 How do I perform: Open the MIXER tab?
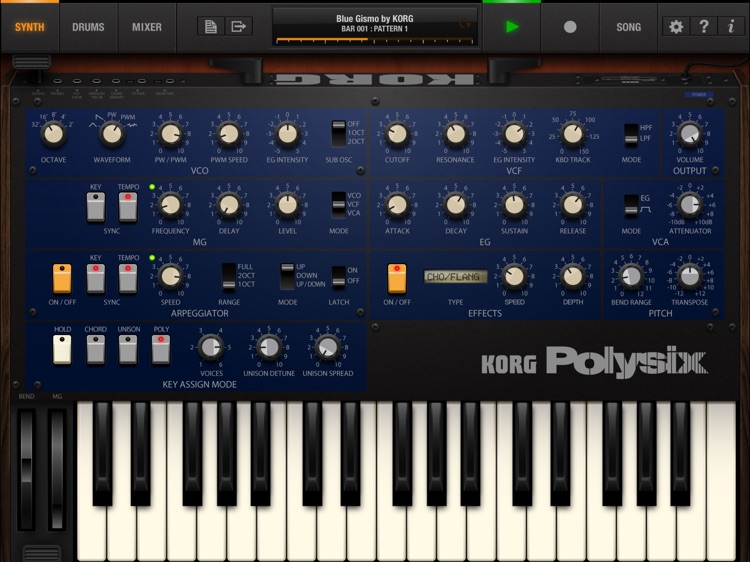coord(147,27)
